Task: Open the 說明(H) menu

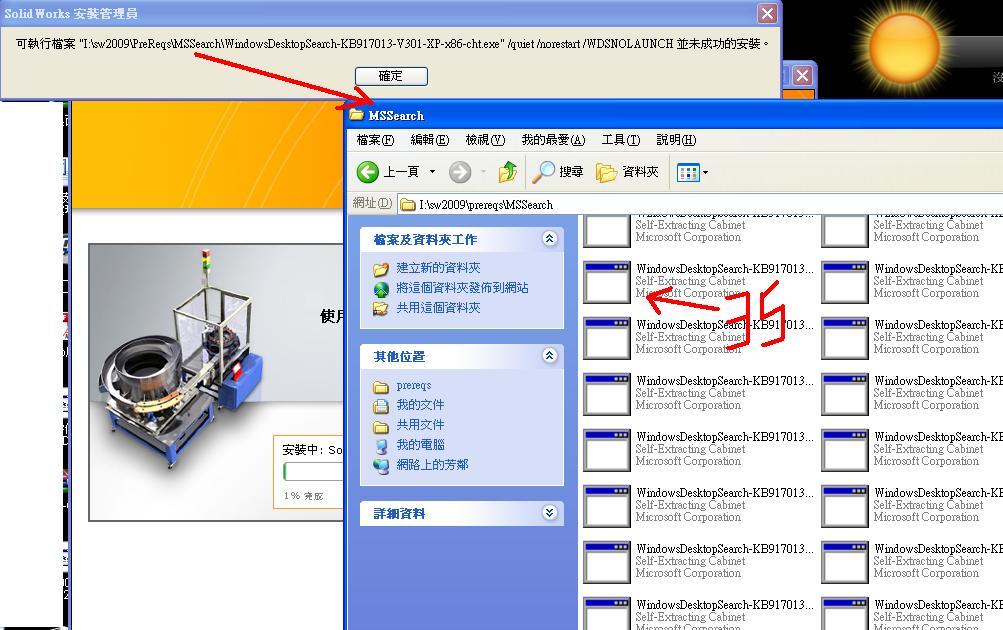Action: 676,139
